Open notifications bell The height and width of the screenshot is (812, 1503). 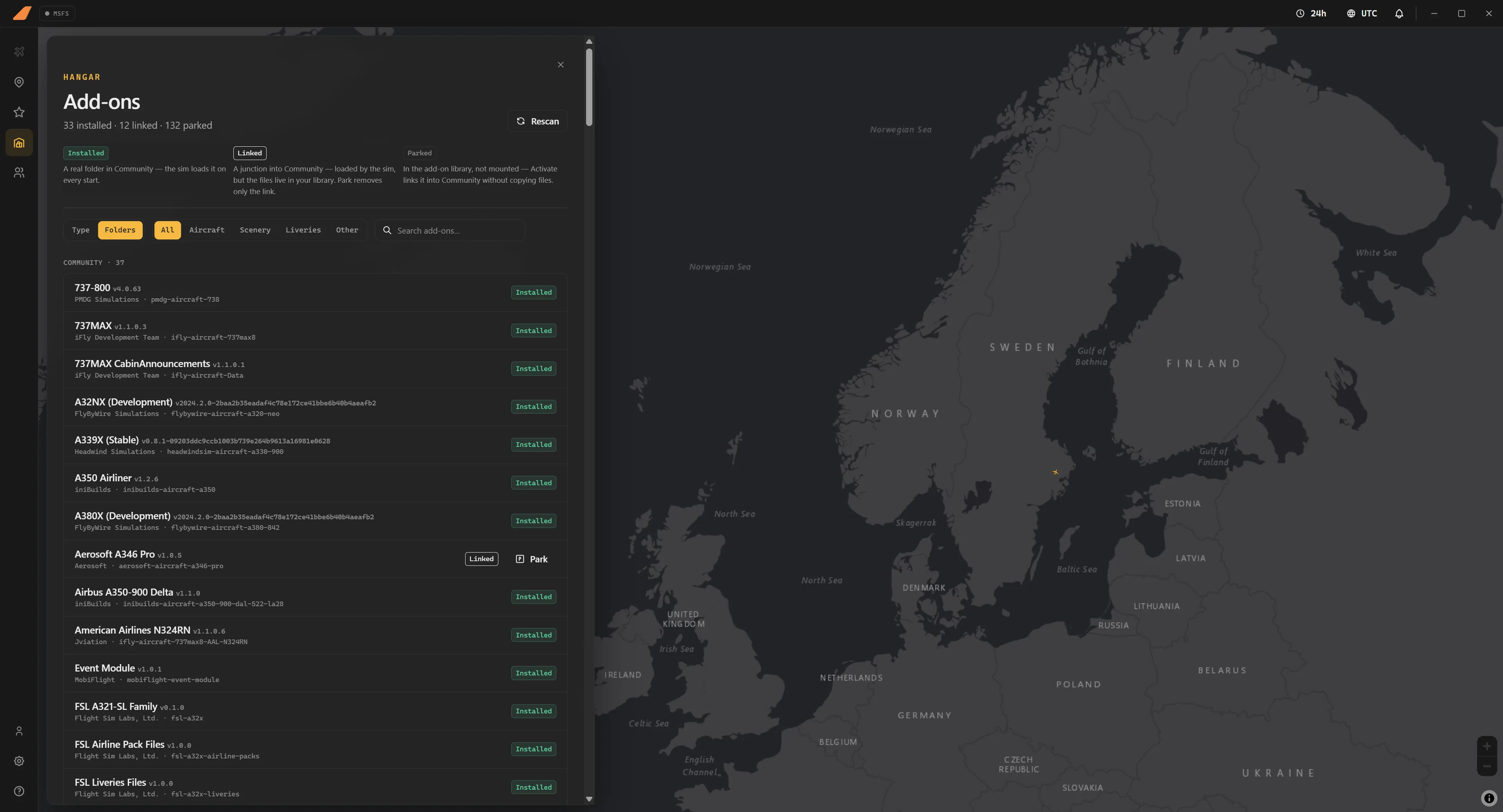[x=1399, y=13]
